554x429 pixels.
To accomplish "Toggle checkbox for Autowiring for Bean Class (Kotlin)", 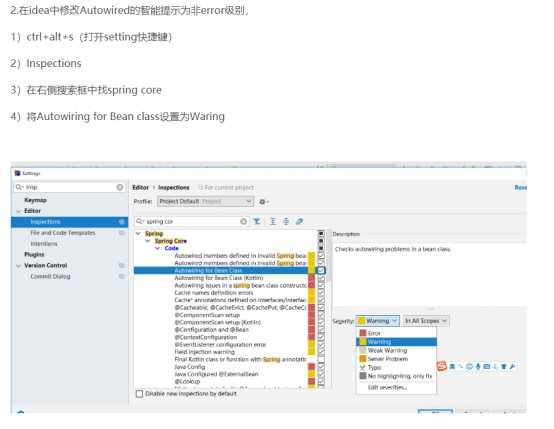I will (x=321, y=278).
